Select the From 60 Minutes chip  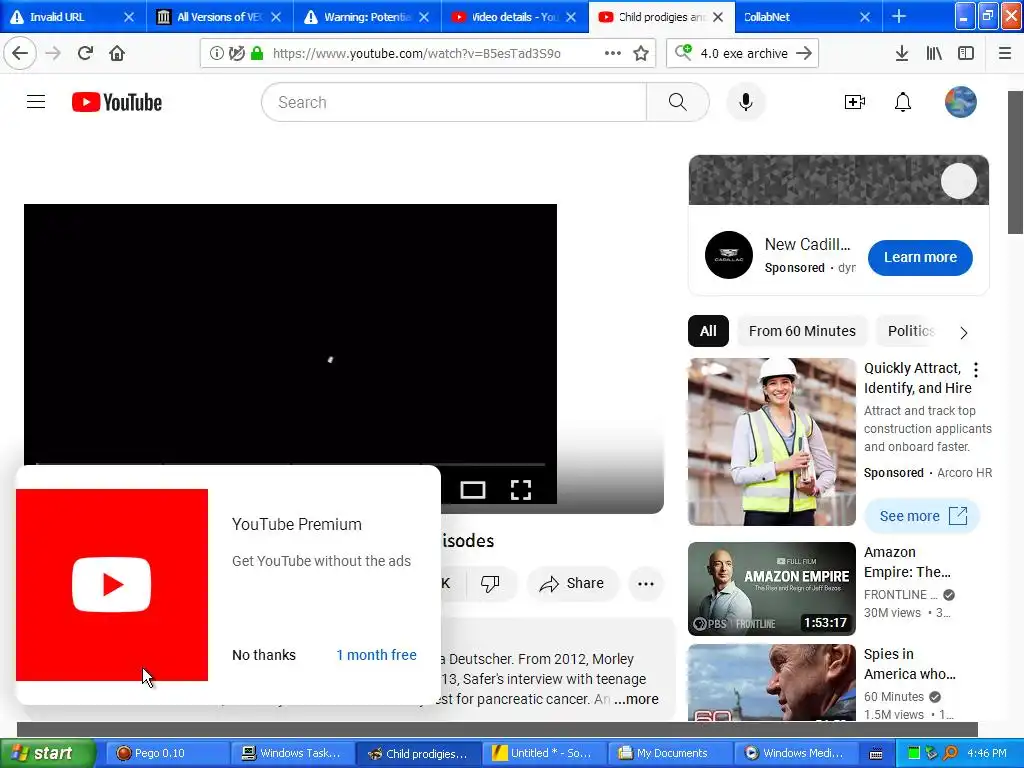[802, 331]
